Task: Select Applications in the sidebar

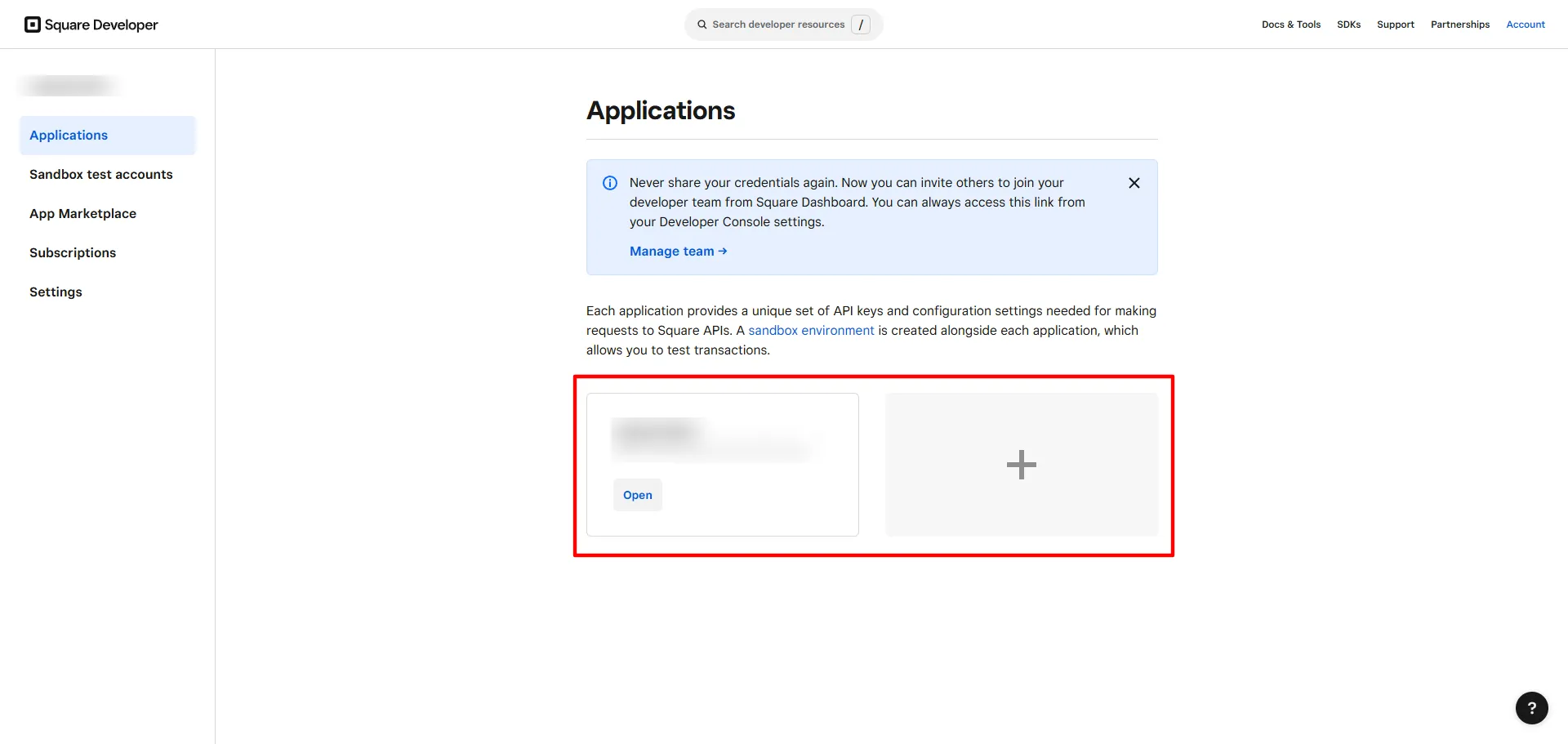Action: point(108,136)
